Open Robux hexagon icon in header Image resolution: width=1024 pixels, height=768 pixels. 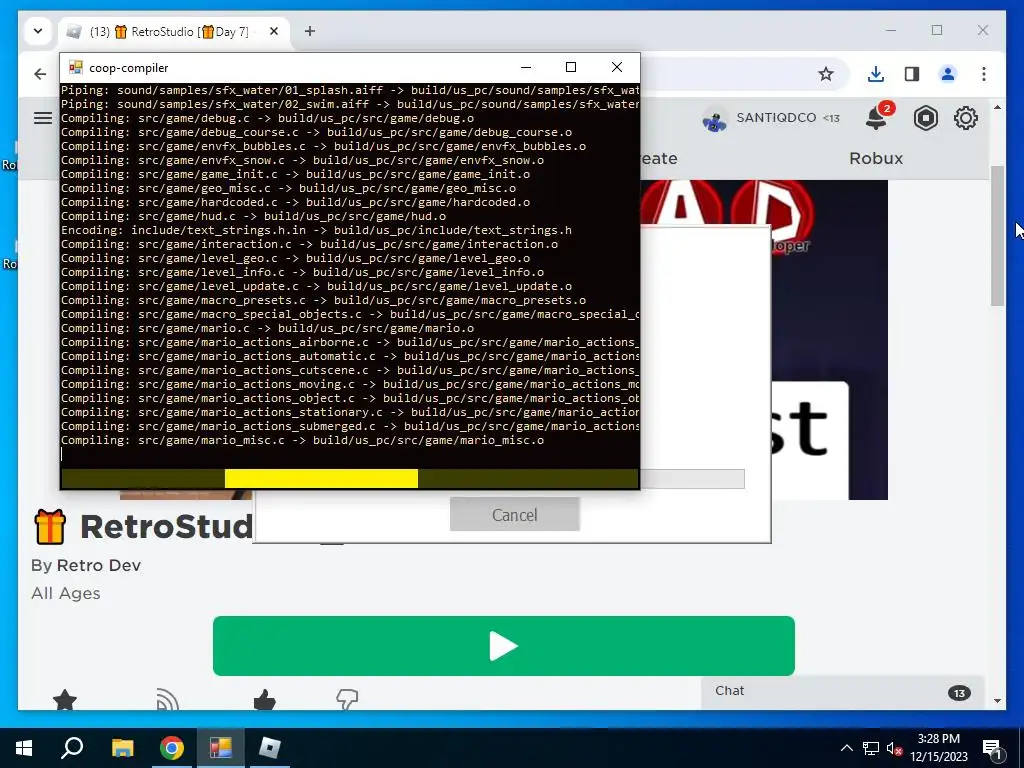925,118
